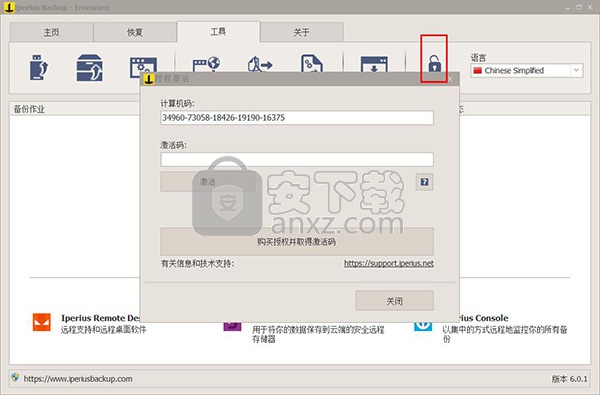Image resolution: width=600 pixels, height=395 pixels.
Task: Open the window settings gears icon
Action: pyautogui.click(x=143, y=65)
